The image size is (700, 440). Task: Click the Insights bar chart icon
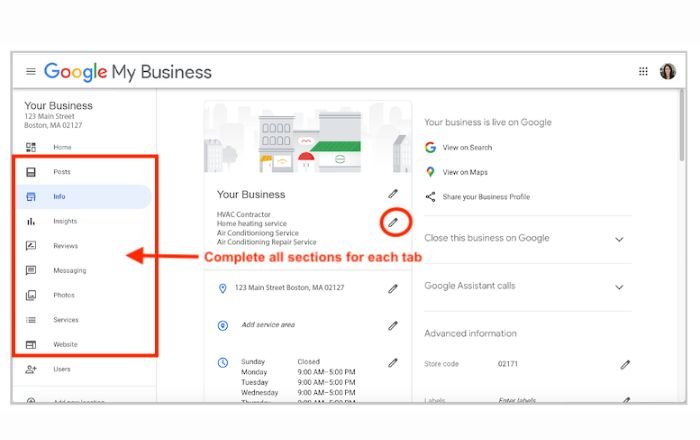pos(31,221)
